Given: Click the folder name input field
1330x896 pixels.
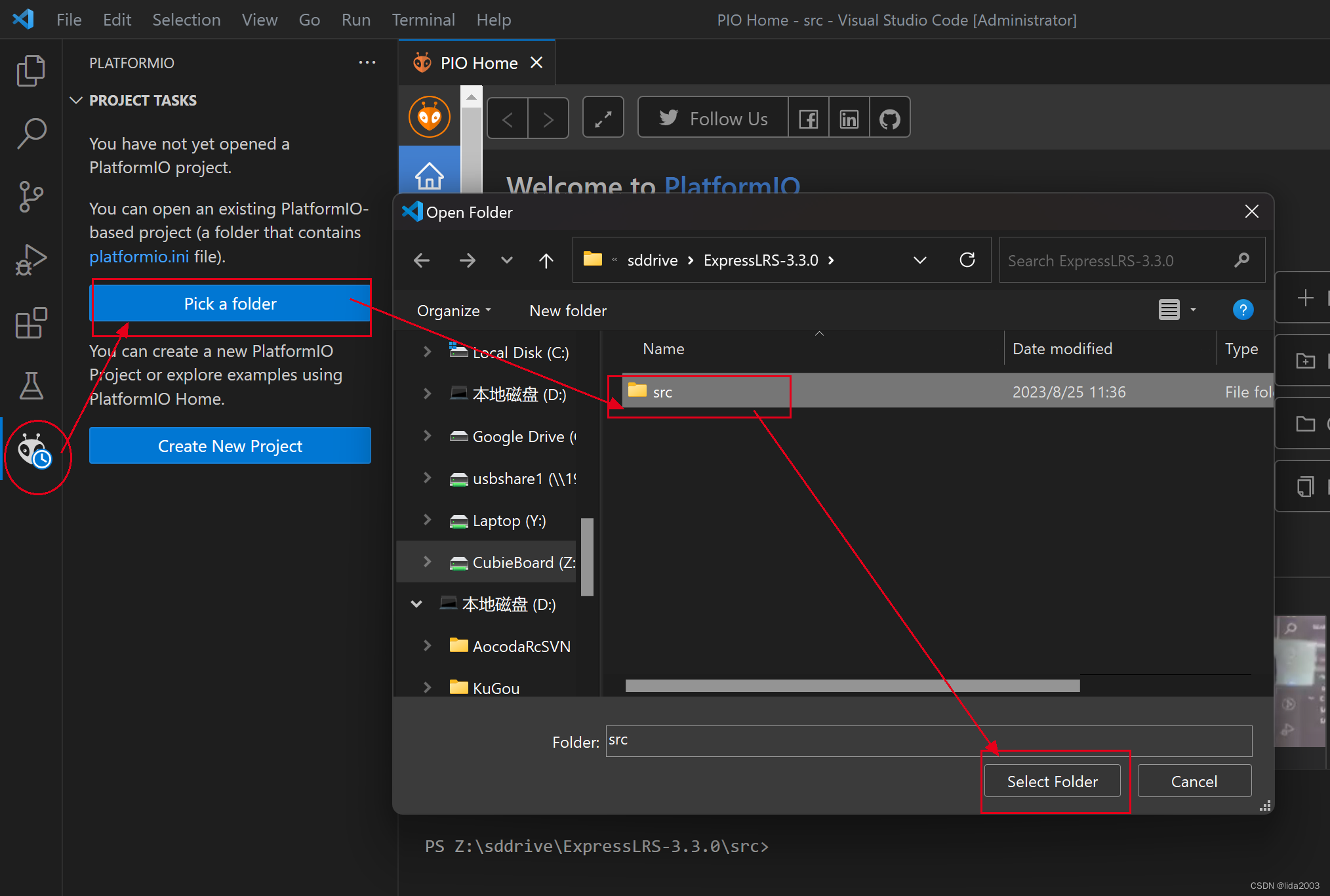Looking at the screenshot, I should [x=930, y=740].
